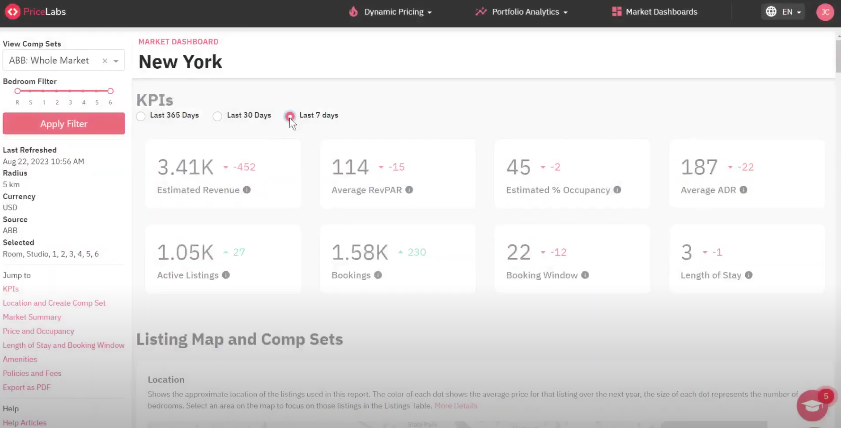Image resolution: width=841 pixels, height=428 pixels.
Task: Click info icon next to Average RevPAR
Action: coord(409,190)
